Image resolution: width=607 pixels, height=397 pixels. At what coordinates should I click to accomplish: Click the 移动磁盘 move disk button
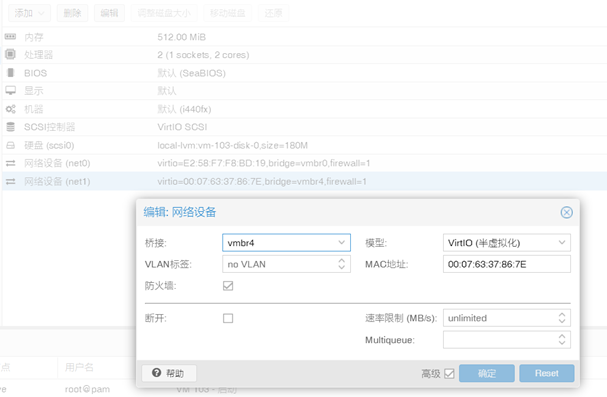227,13
